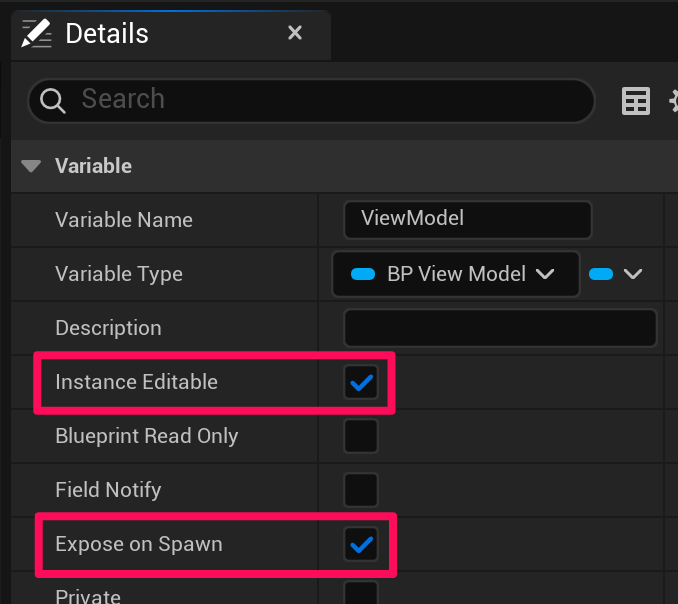Click the magnifier icon in the search bar
The image size is (678, 604).
click(x=53, y=100)
